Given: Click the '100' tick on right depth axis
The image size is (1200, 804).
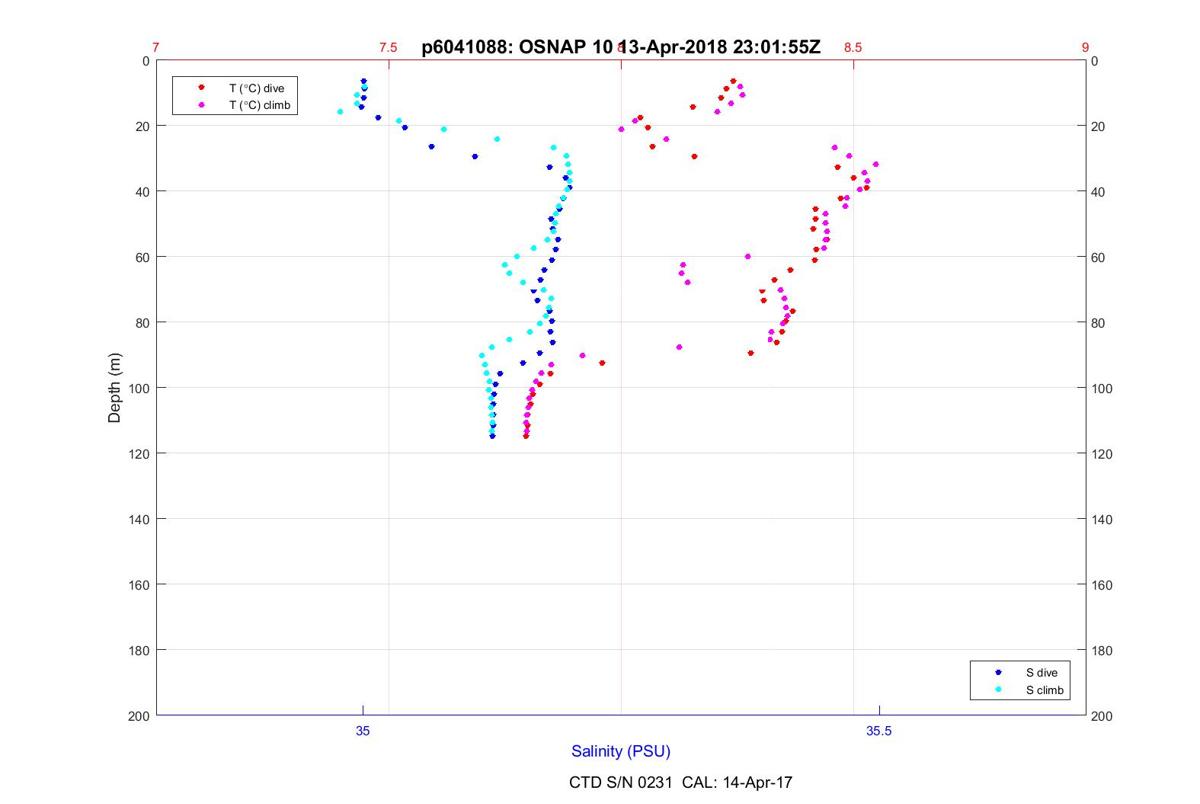Looking at the screenshot, I should (x=1104, y=388).
